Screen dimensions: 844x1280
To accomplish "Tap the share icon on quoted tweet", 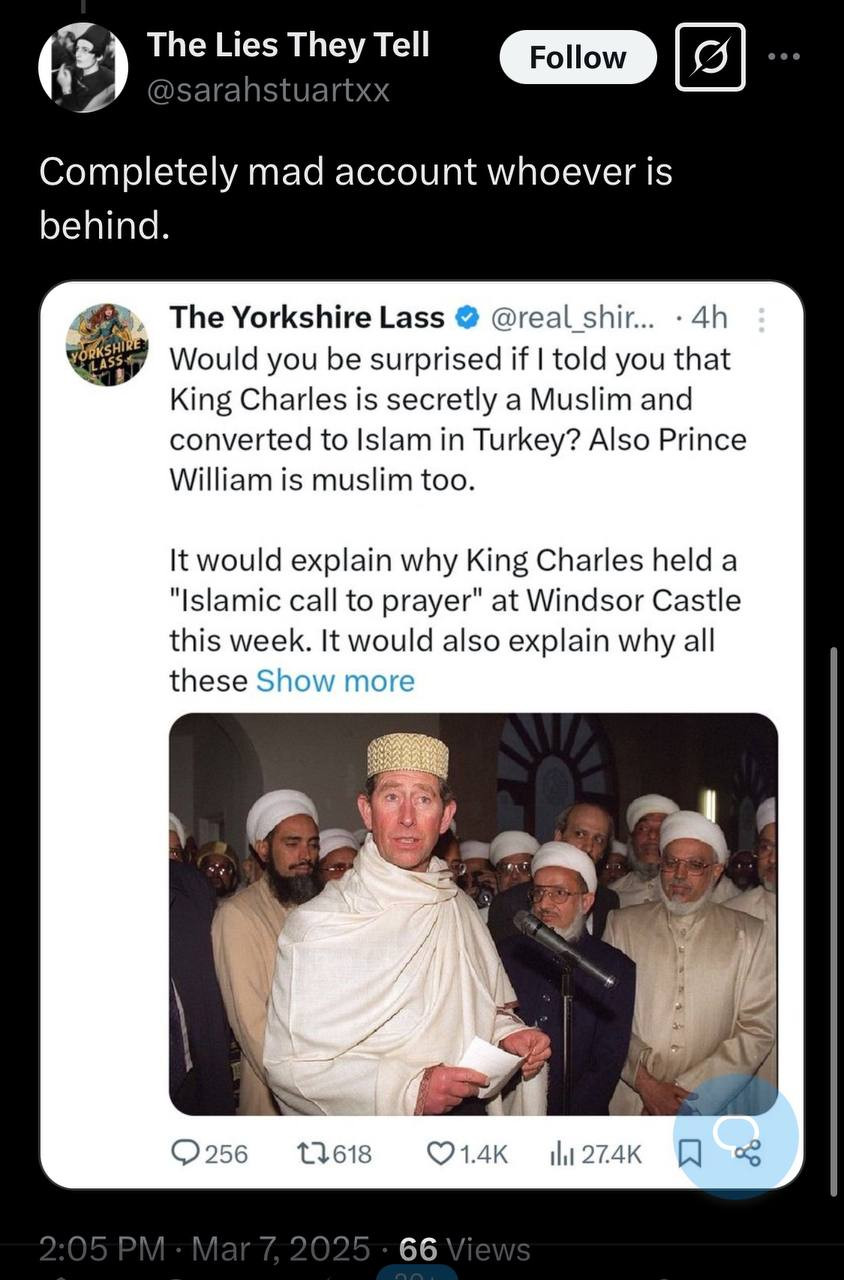I will point(747,1154).
